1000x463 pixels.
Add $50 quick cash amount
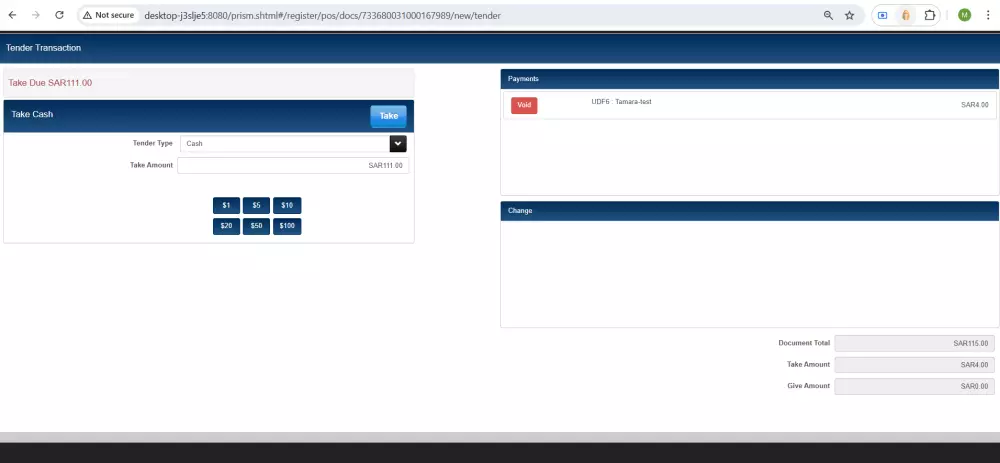[256, 226]
